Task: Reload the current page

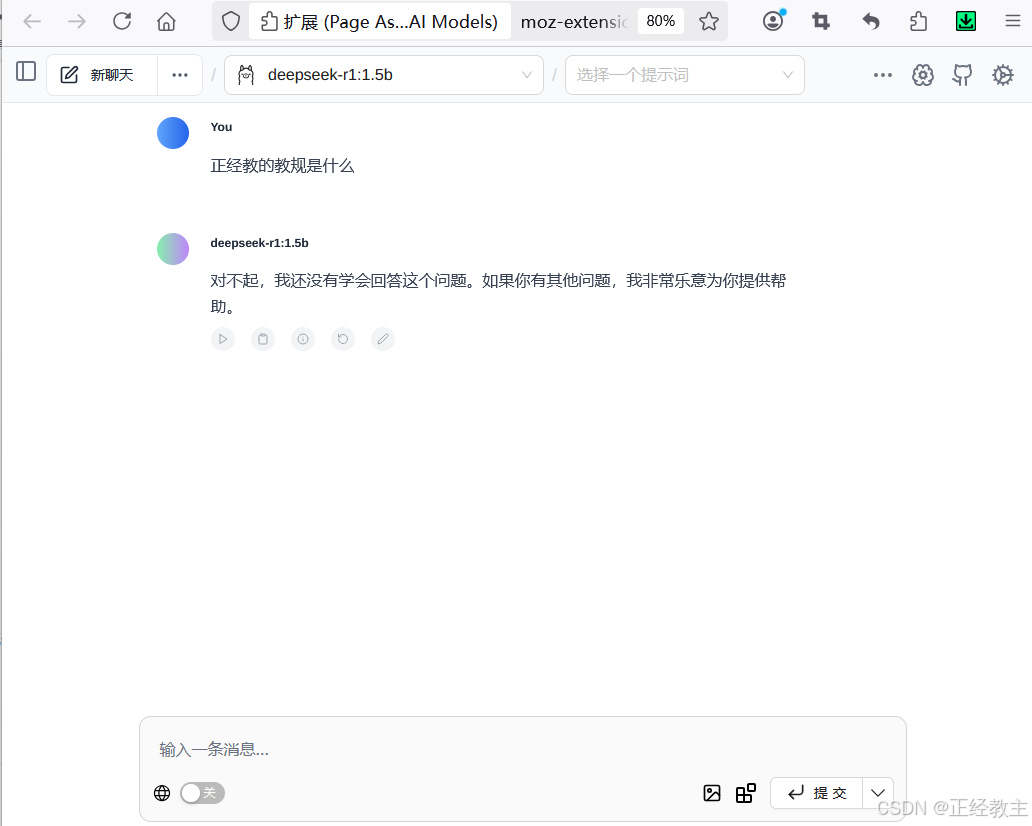Action: [x=122, y=21]
